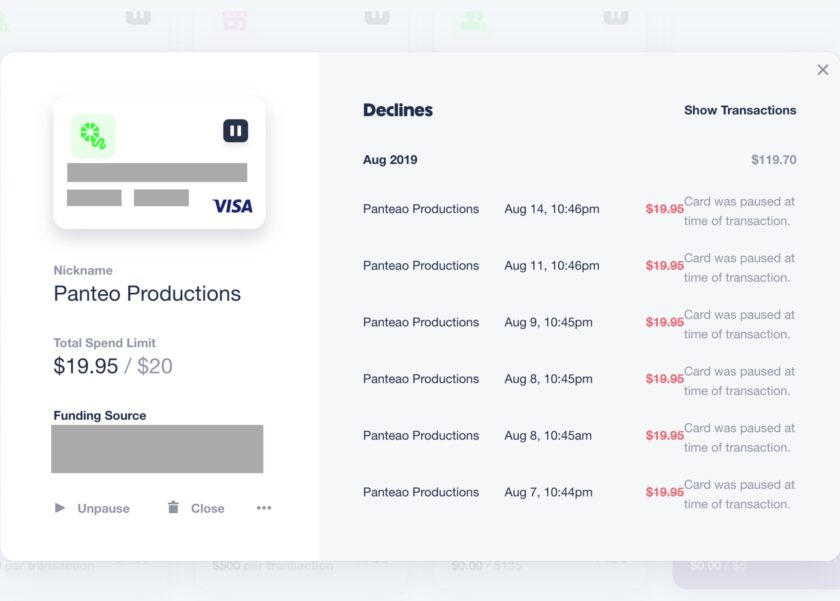Click the green merchant logo on card
This screenshot has height=601, width=840.
pyautogui.click(x=93, y=136)
